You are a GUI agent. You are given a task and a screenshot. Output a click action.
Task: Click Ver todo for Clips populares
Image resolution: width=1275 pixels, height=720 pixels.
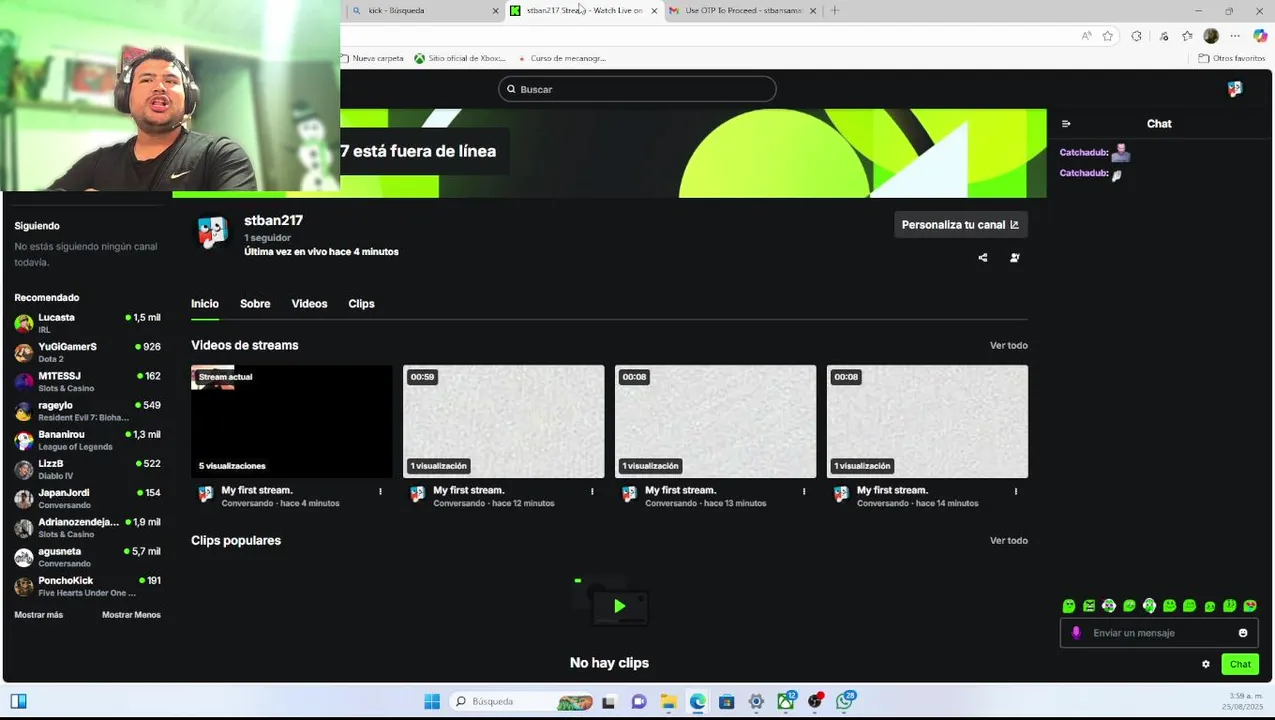point(1008,541)
